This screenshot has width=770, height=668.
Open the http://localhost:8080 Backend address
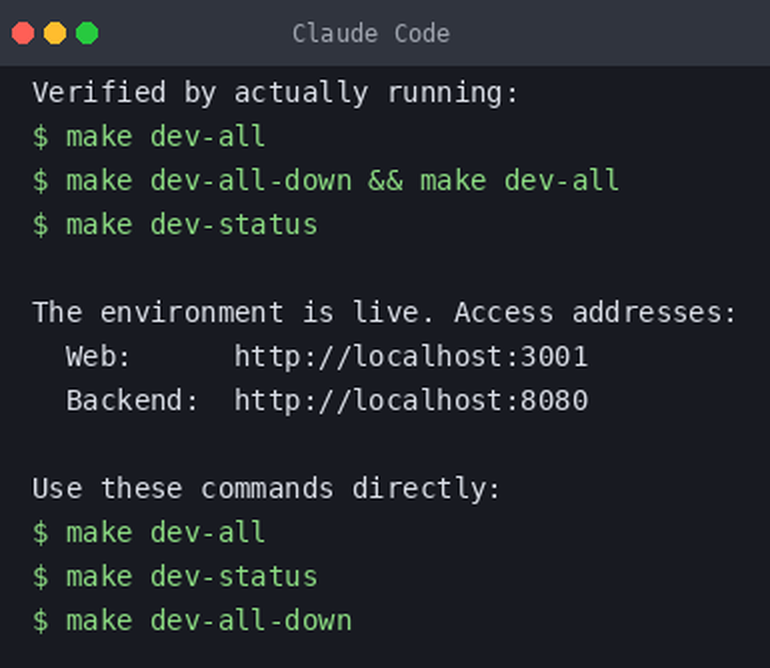411,400
